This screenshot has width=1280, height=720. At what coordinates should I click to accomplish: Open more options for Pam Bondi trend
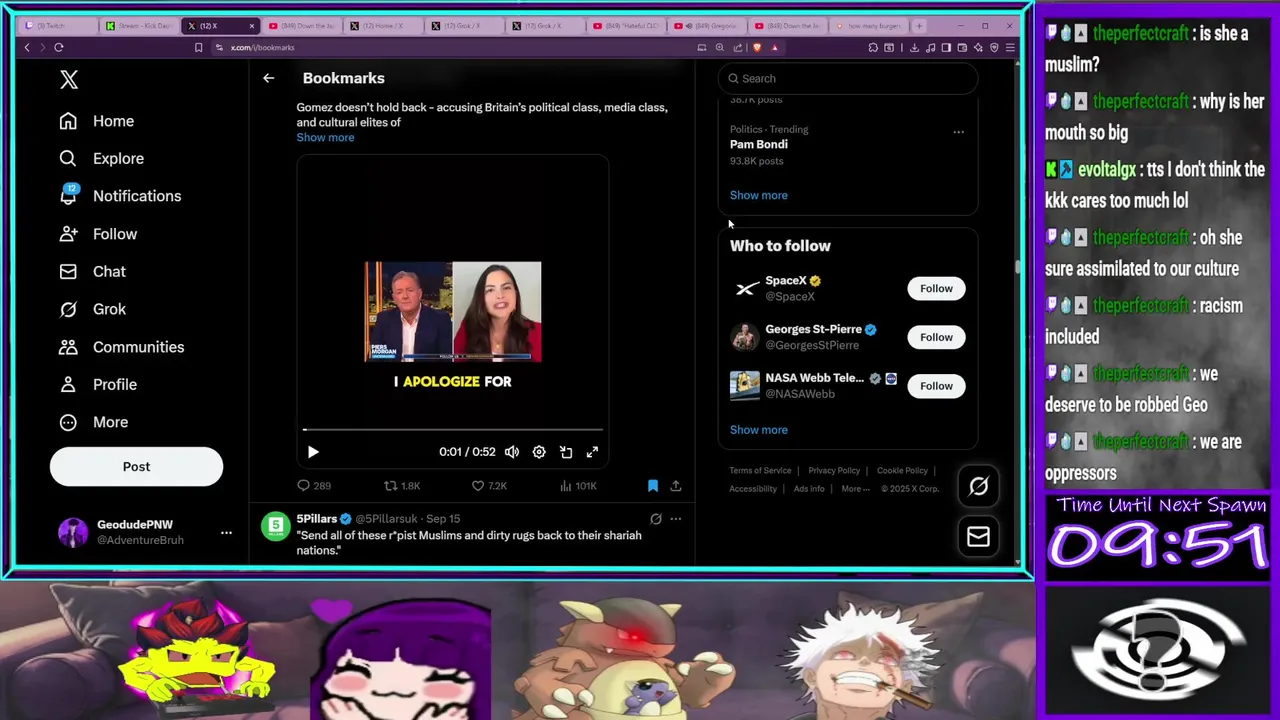click(x=958, y=132)
